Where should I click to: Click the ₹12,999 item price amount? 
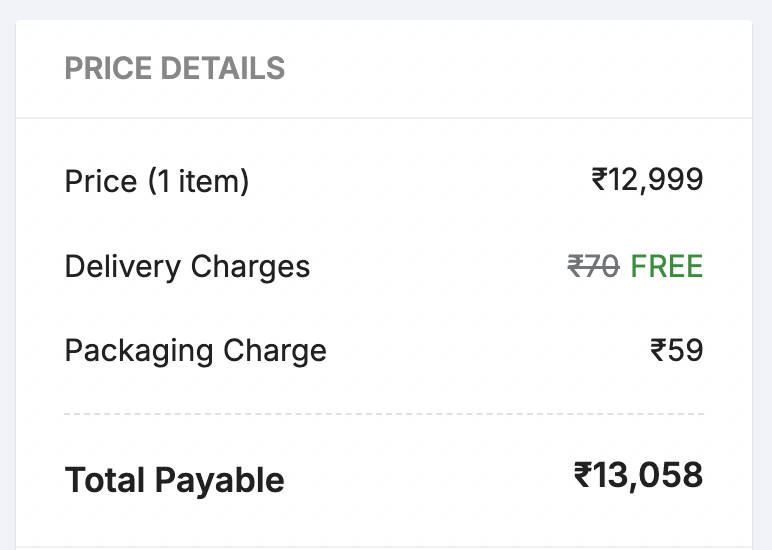click(x=648, y=180)
